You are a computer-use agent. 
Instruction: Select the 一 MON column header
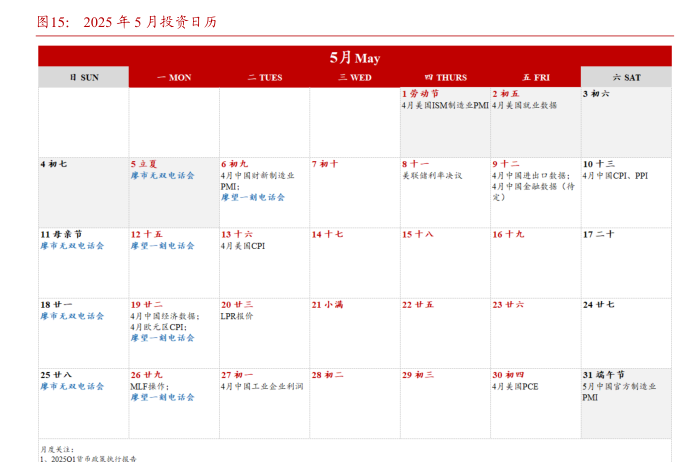pos(174,77)
